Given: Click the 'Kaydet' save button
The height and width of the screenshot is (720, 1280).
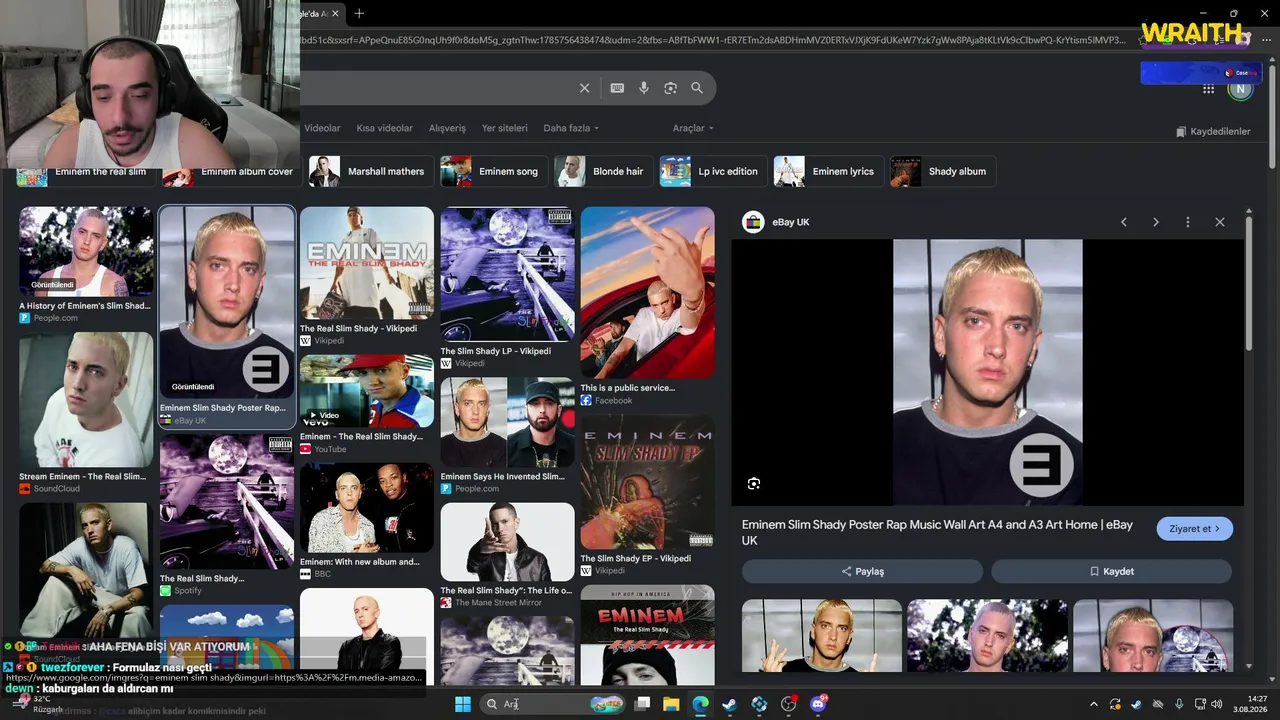Looking at the screenshot, I should 1111,571.
